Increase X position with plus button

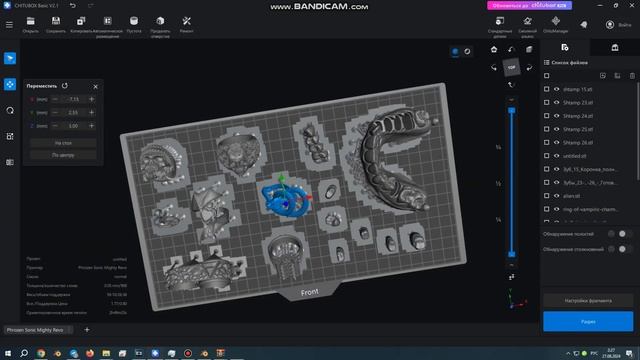[91, 99]
